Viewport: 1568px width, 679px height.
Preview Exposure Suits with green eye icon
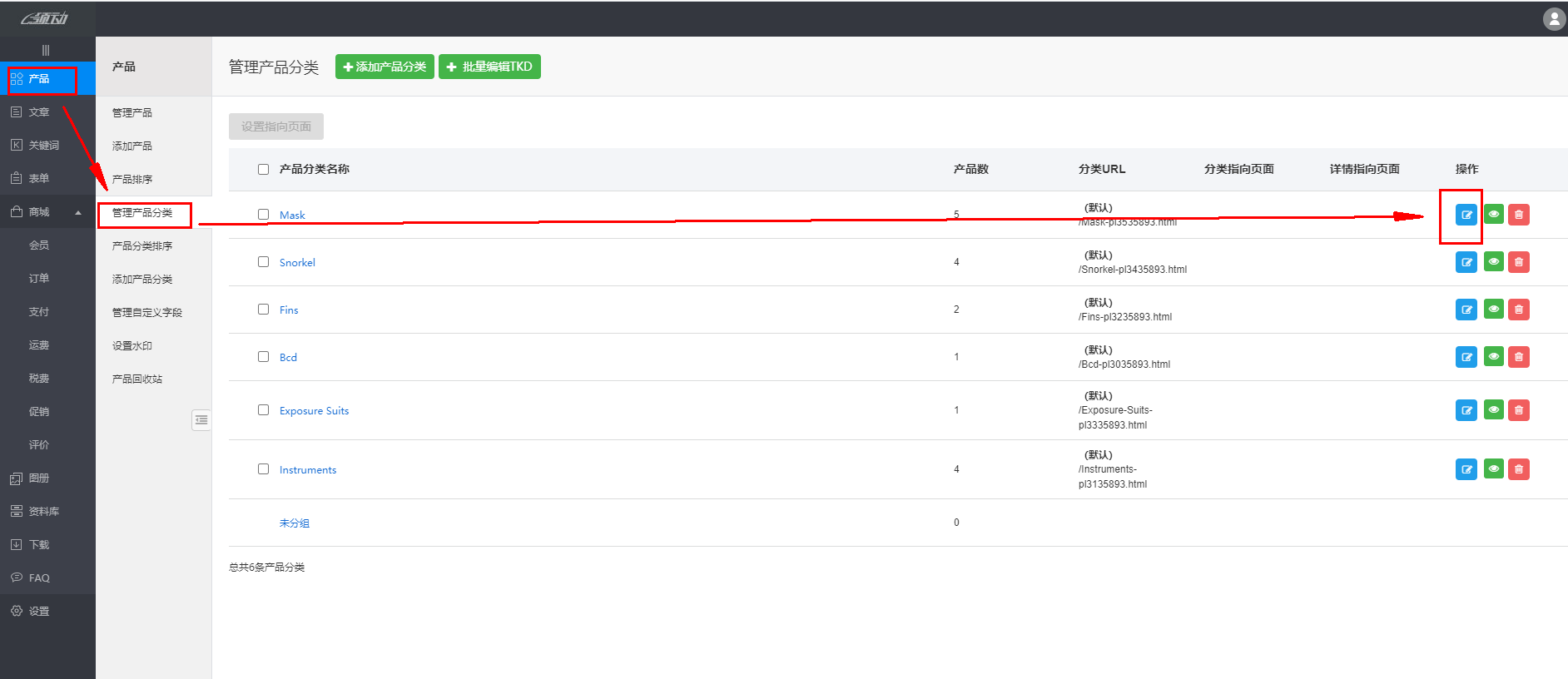[x=1493, y=410]
